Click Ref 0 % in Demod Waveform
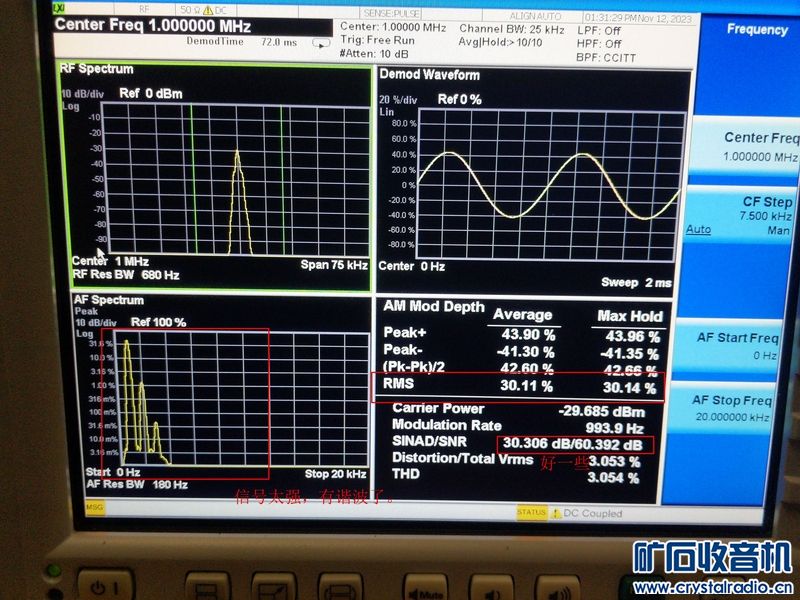This screenshot has height=600, width=800. point(460,99)
